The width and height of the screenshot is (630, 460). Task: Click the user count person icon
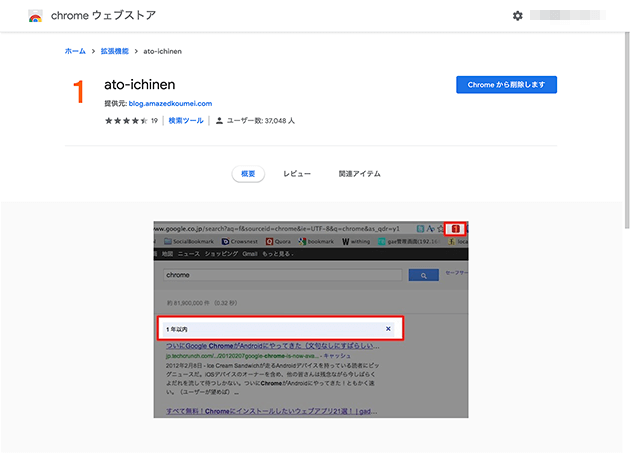[219, 121]
